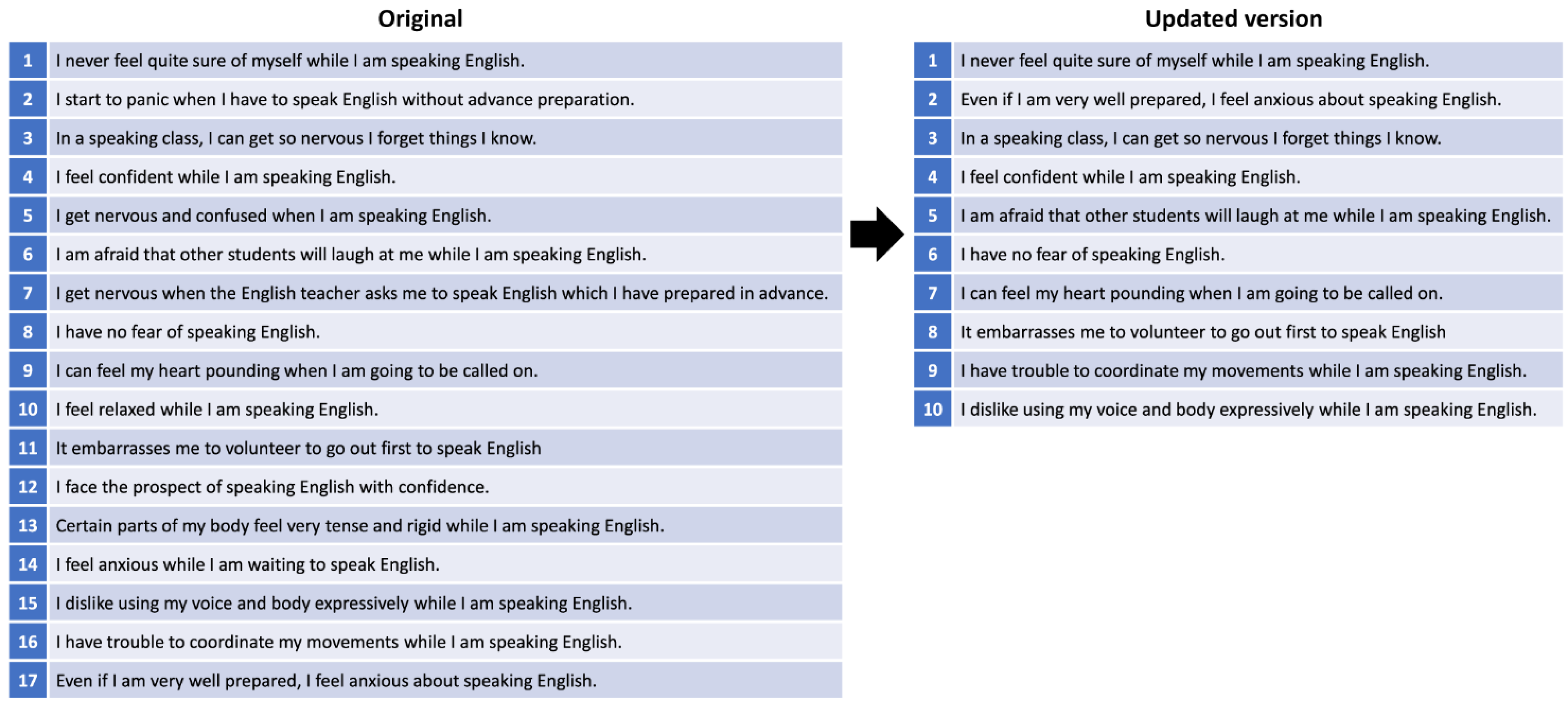
Task: Click the black arrow between the lists
Action: click(x=877, y=234)
